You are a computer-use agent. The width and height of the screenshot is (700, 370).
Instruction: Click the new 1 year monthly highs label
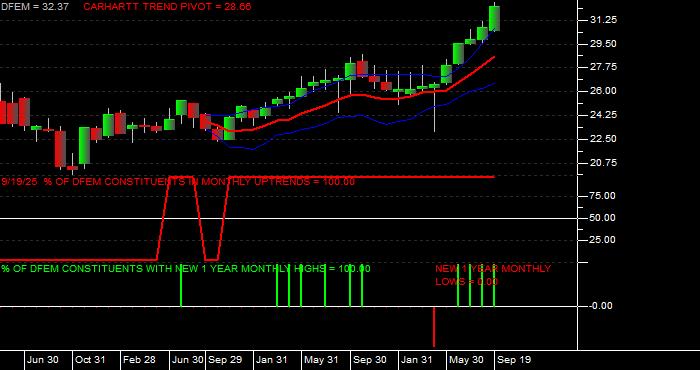coord(186,269)
